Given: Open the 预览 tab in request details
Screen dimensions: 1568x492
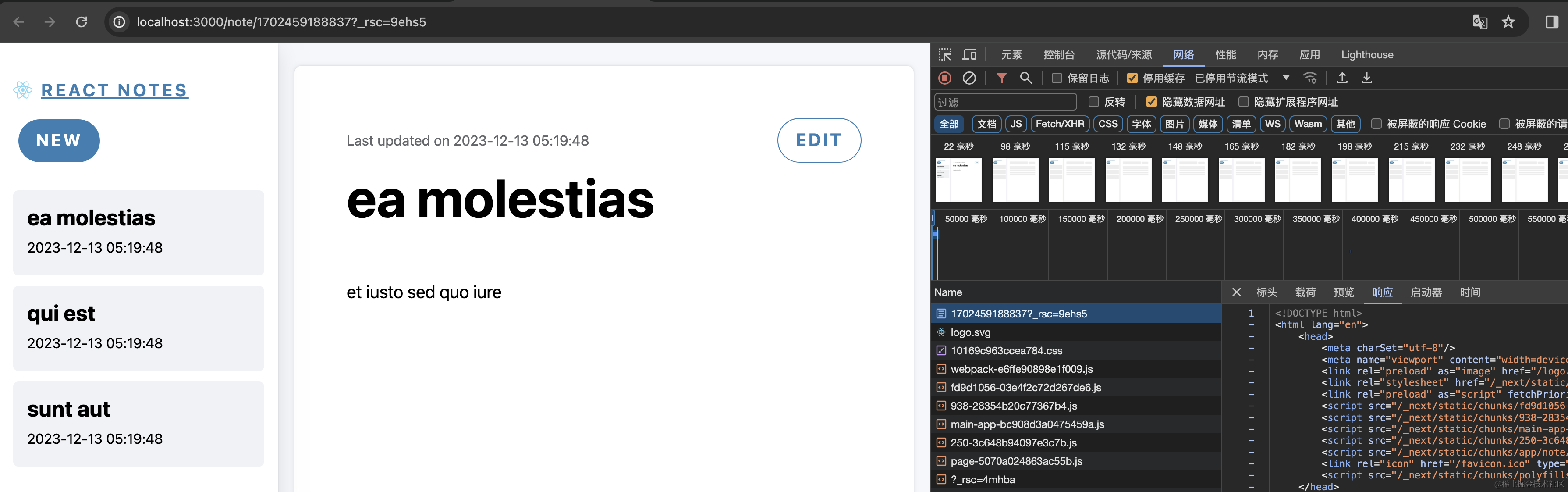Looking at the screenshot, I should [x=1343, y=292].
